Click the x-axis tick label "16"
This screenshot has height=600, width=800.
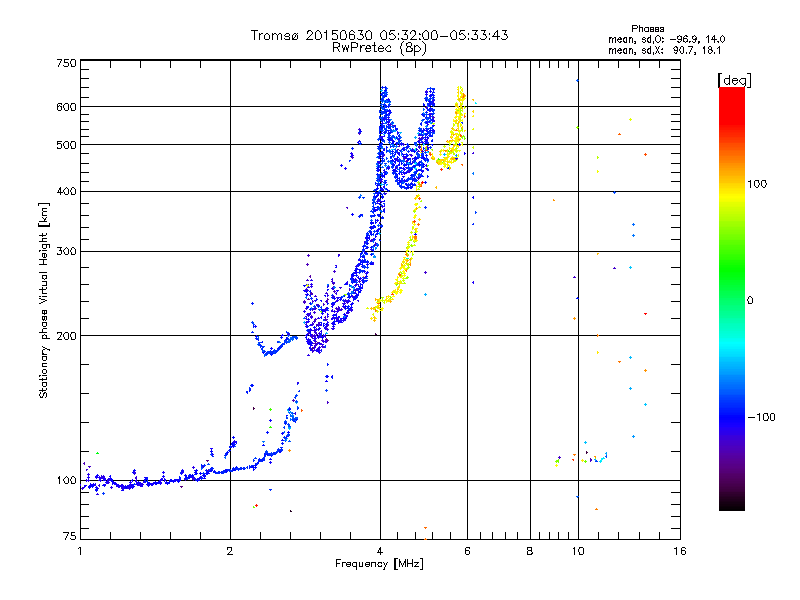pos(680,551)
